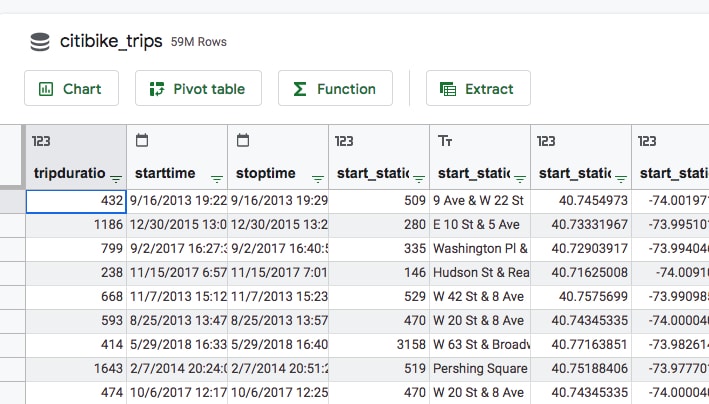Click text type icon above station names
Viewport: 709px width, 404px height.
[445, 141]
